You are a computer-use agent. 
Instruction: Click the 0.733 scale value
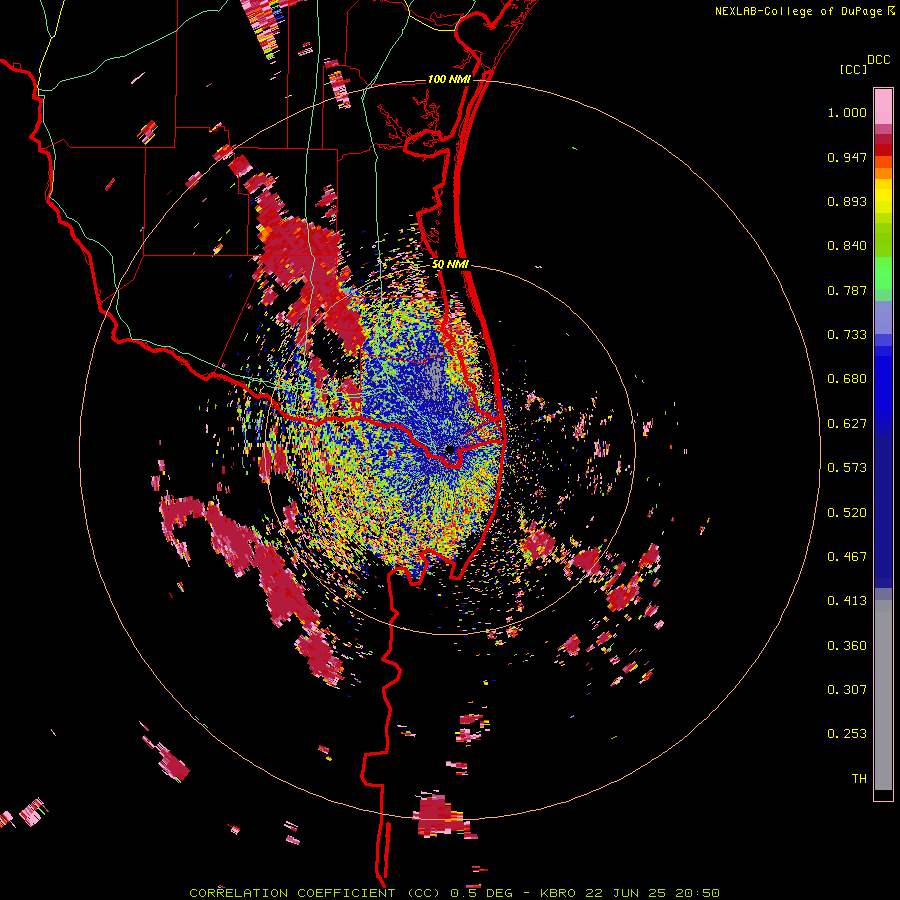[847, 335]
